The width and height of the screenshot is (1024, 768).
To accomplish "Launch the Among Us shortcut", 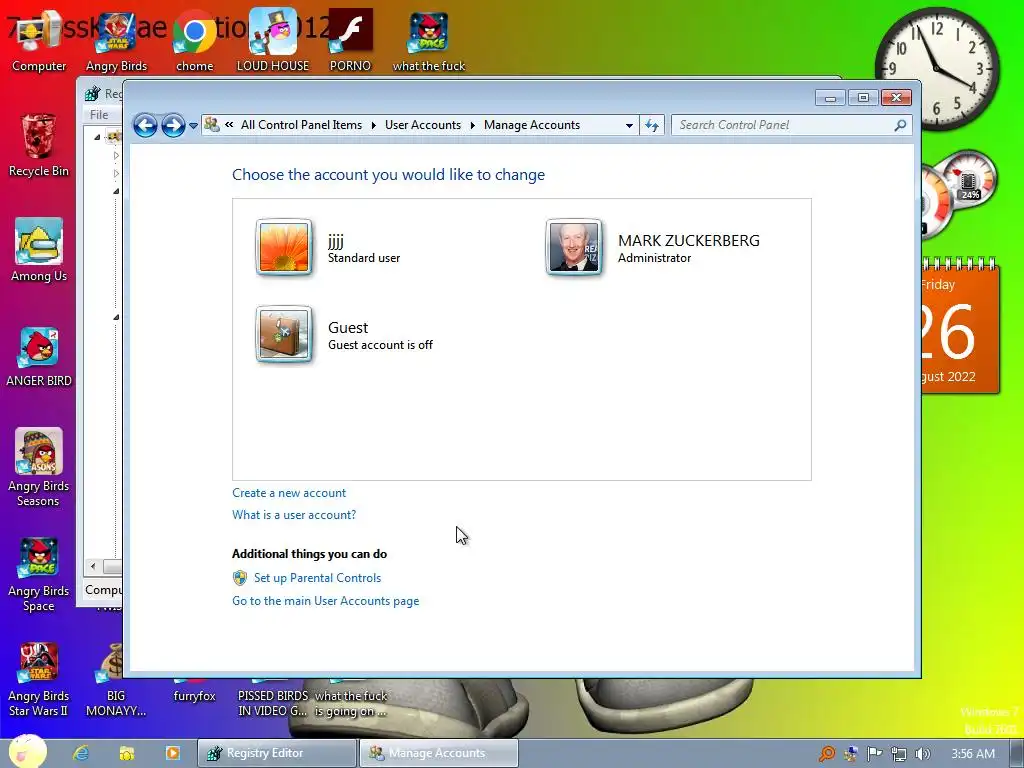I will pyautogui.click(x=39, y=249).
